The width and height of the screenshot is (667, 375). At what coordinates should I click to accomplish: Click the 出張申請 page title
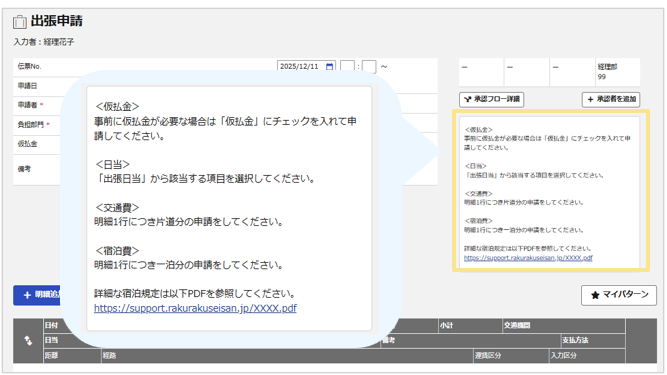(57, 21)
